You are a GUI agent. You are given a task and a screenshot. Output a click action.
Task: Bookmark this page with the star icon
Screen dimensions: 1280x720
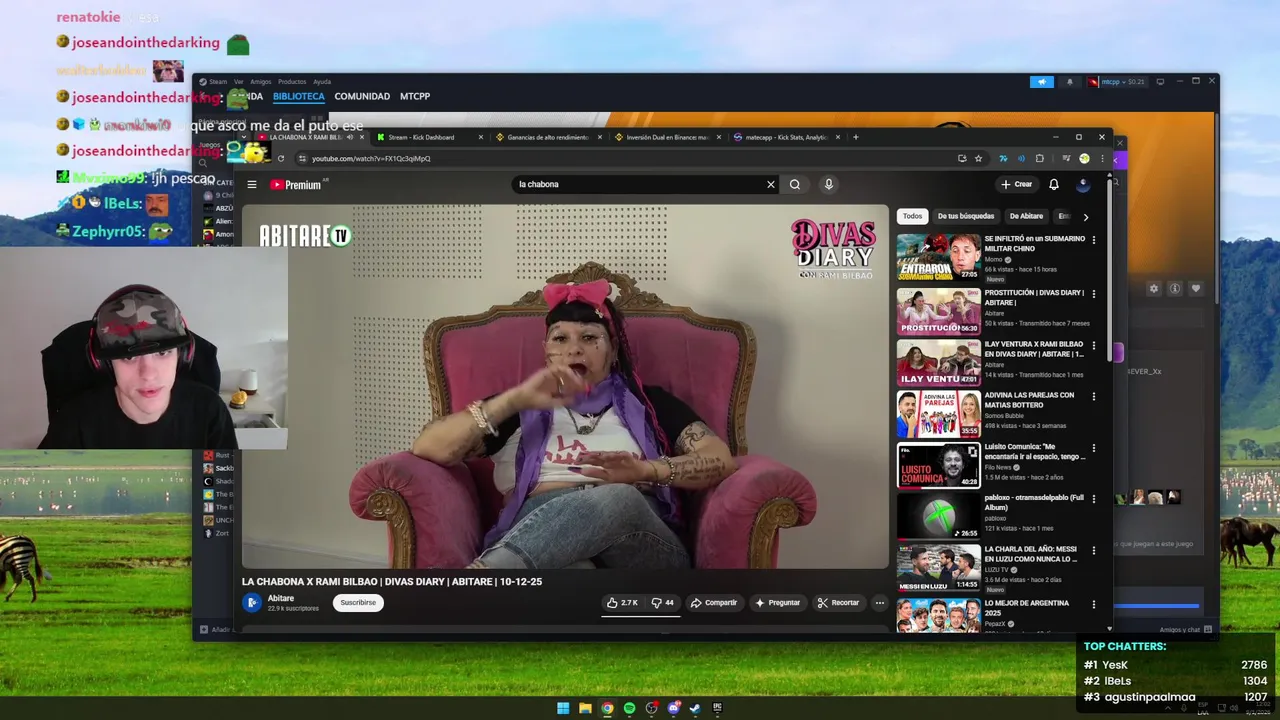(x=978, y=158)
